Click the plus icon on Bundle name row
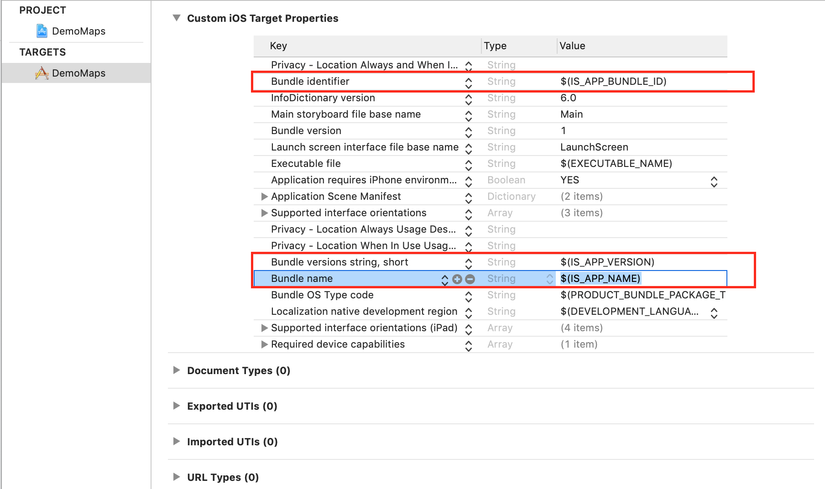Viewport: 825px width, 489px height. click(x=457, y=279)
